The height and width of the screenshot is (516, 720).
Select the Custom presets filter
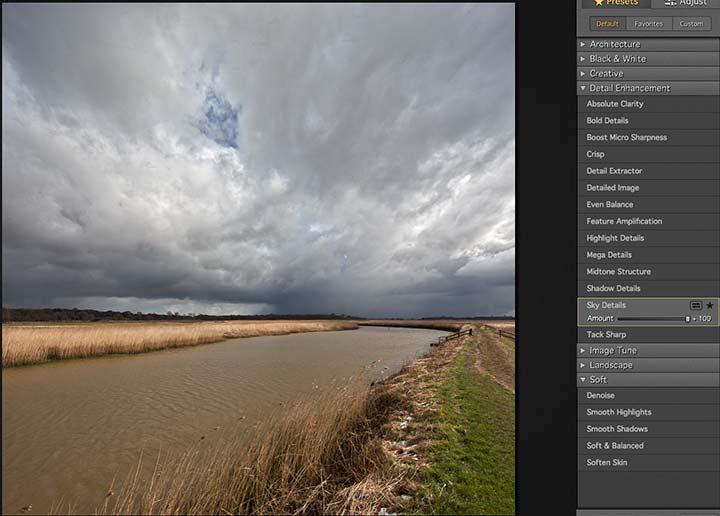point(691,23)
